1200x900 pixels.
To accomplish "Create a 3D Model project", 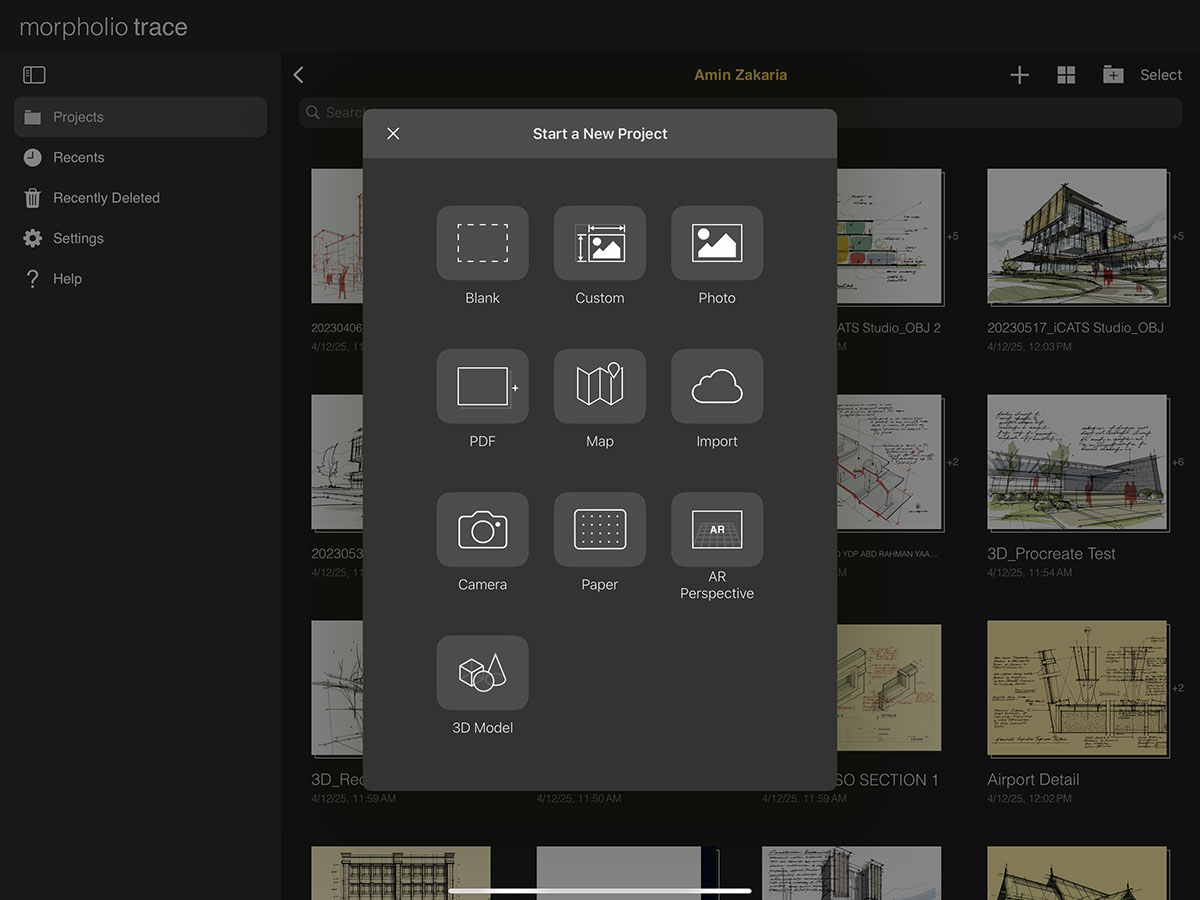I will coord(482,672).
